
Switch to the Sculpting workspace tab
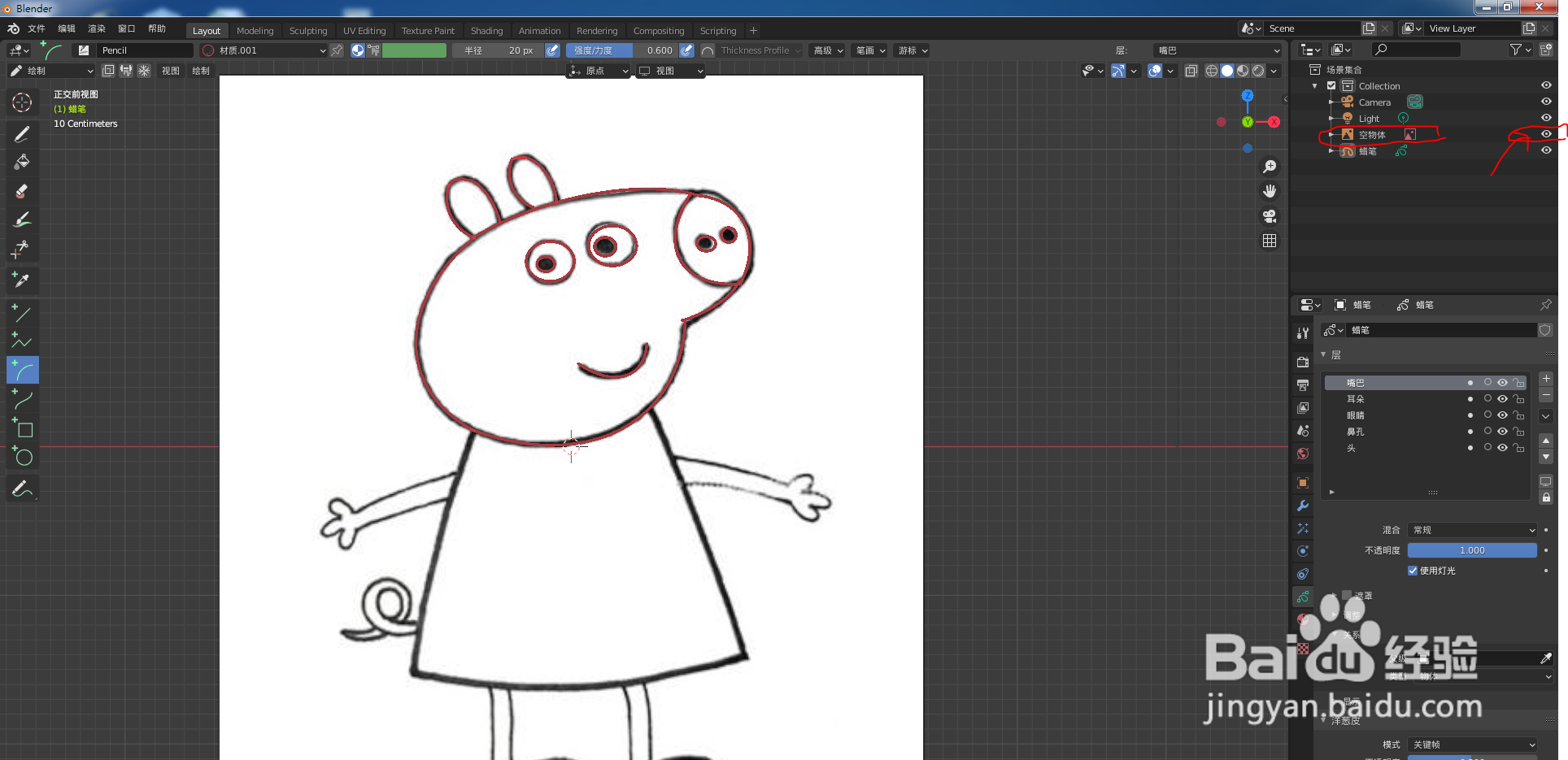pos(308,31)
